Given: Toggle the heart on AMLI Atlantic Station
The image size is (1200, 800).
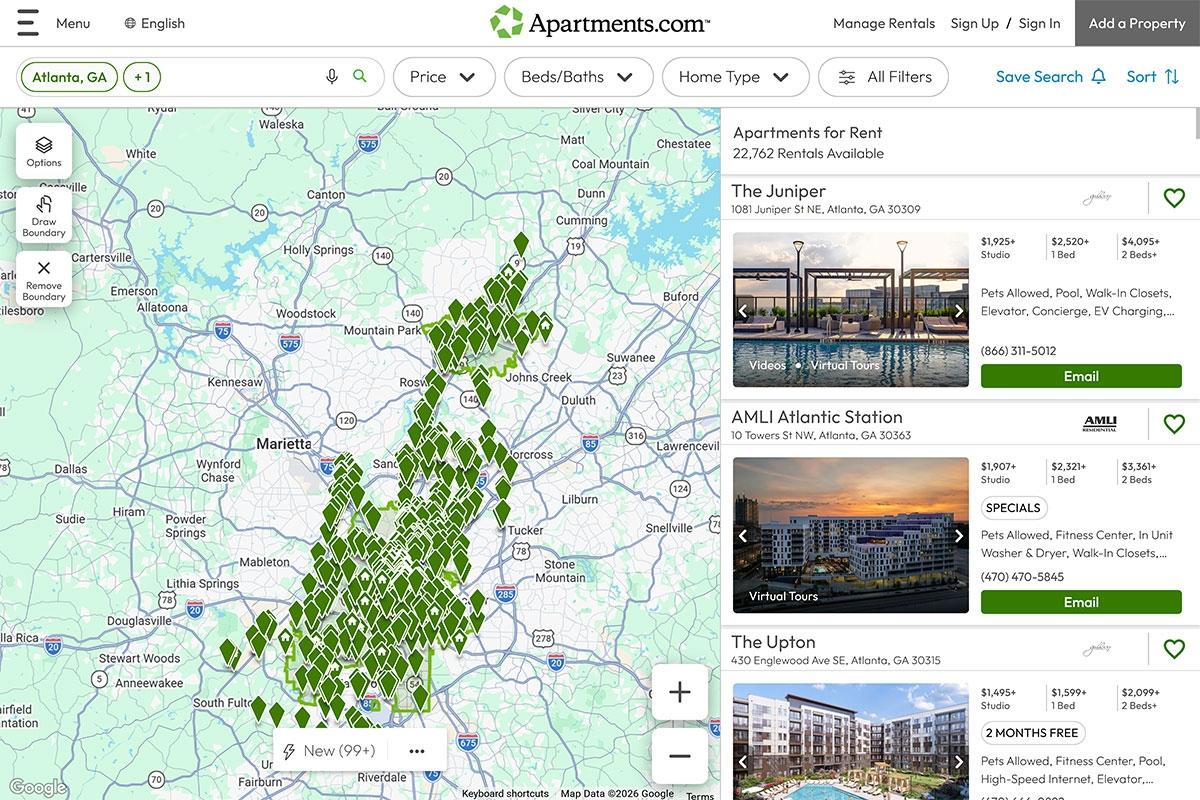Looking at the screenshot, I should click(x=1174, y=423).
